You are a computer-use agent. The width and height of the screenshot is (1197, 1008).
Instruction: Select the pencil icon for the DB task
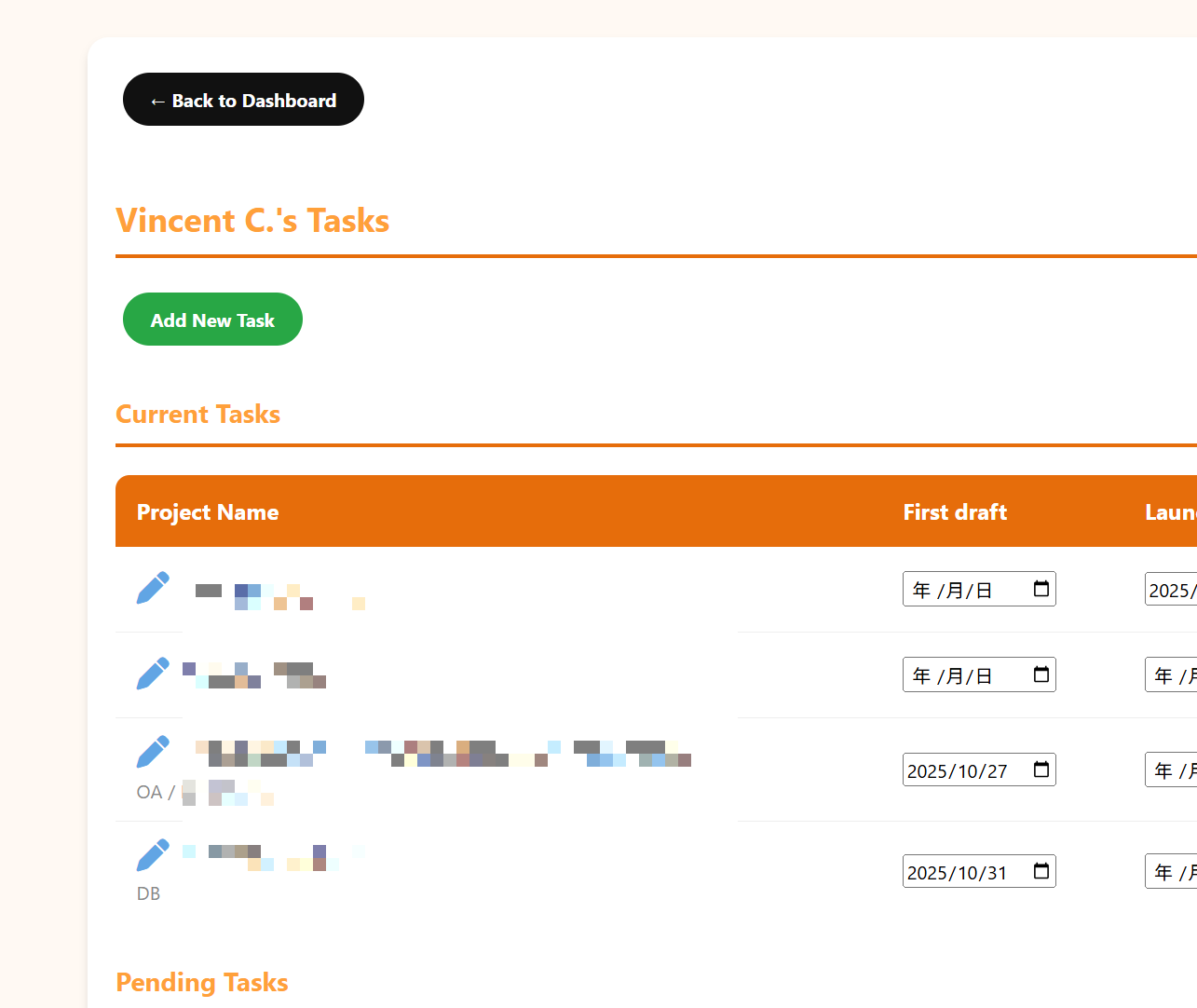[x=152, y=854]
